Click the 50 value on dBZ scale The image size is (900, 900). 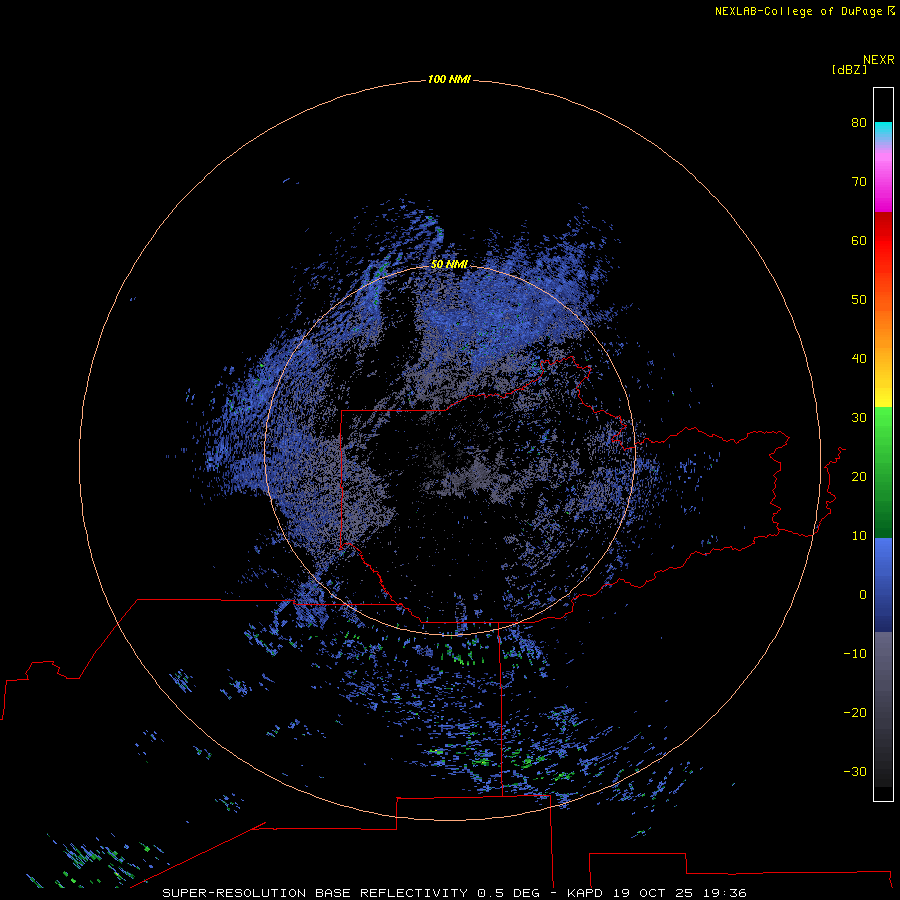pos(859,300)
